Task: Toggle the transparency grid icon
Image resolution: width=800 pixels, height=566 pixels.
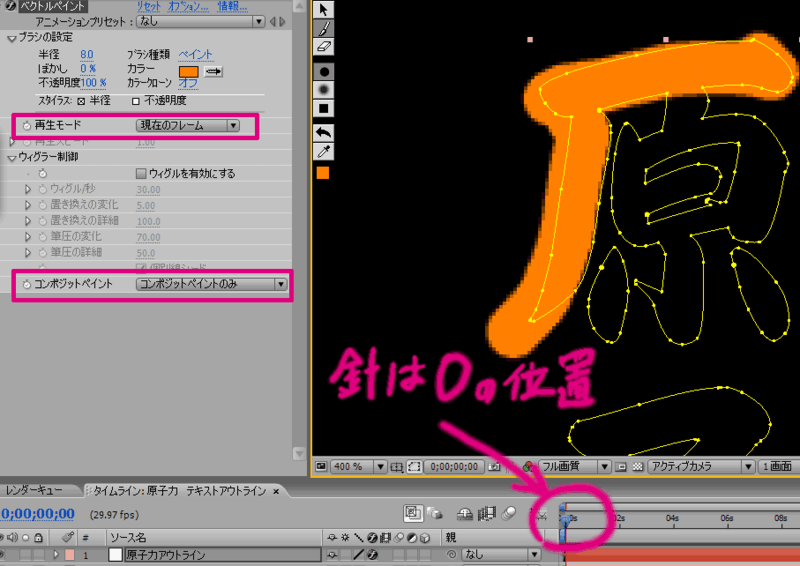Action: pos(637,466)
